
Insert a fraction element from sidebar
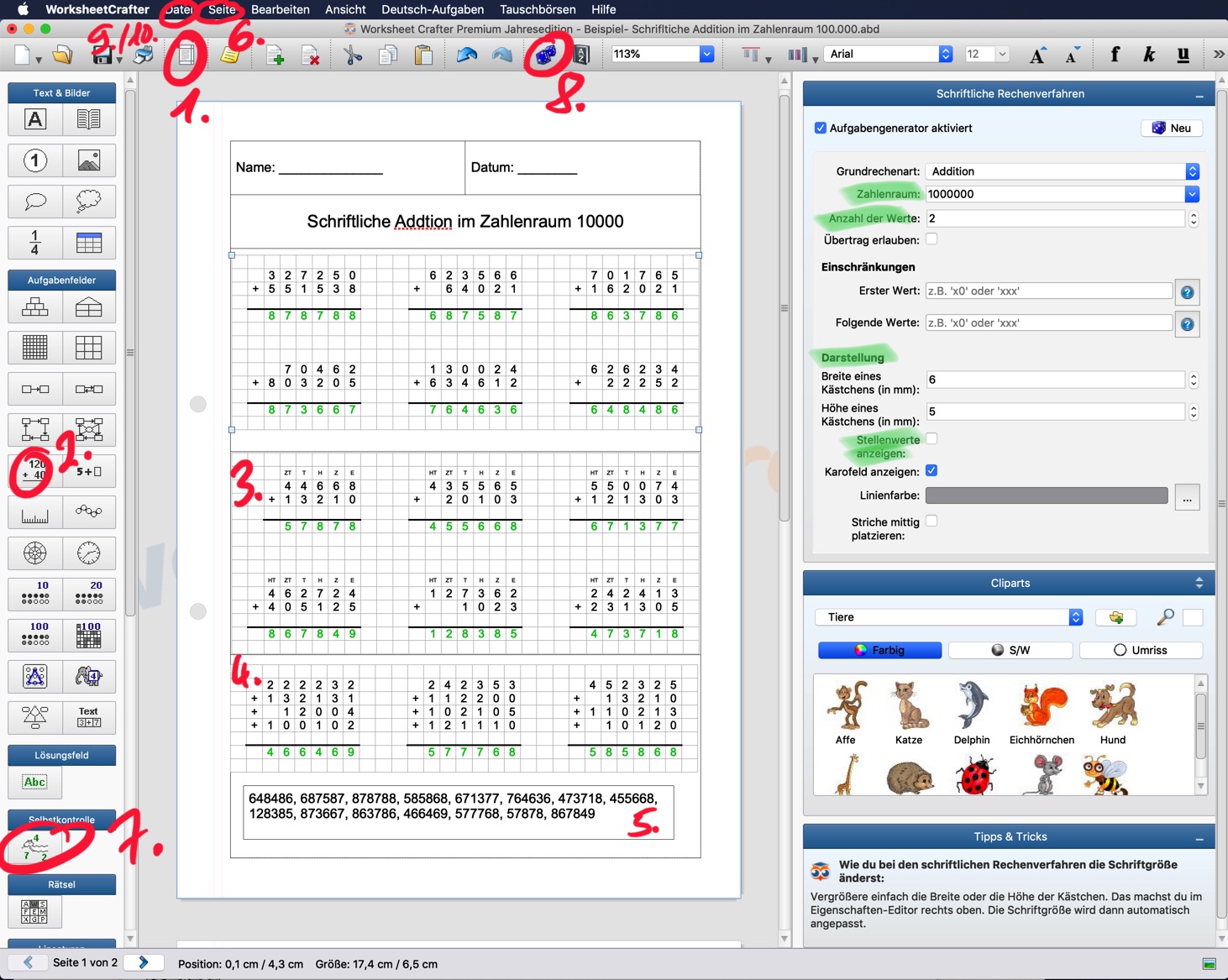click(34, 243)
